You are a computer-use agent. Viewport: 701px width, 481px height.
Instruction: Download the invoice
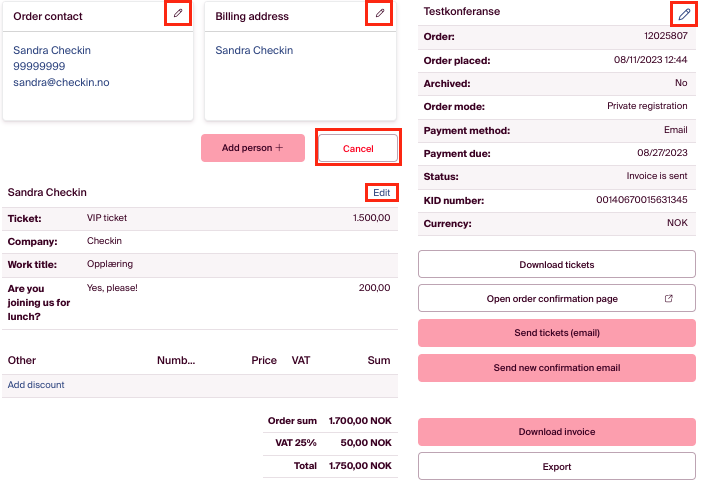(x=556, y=432)
